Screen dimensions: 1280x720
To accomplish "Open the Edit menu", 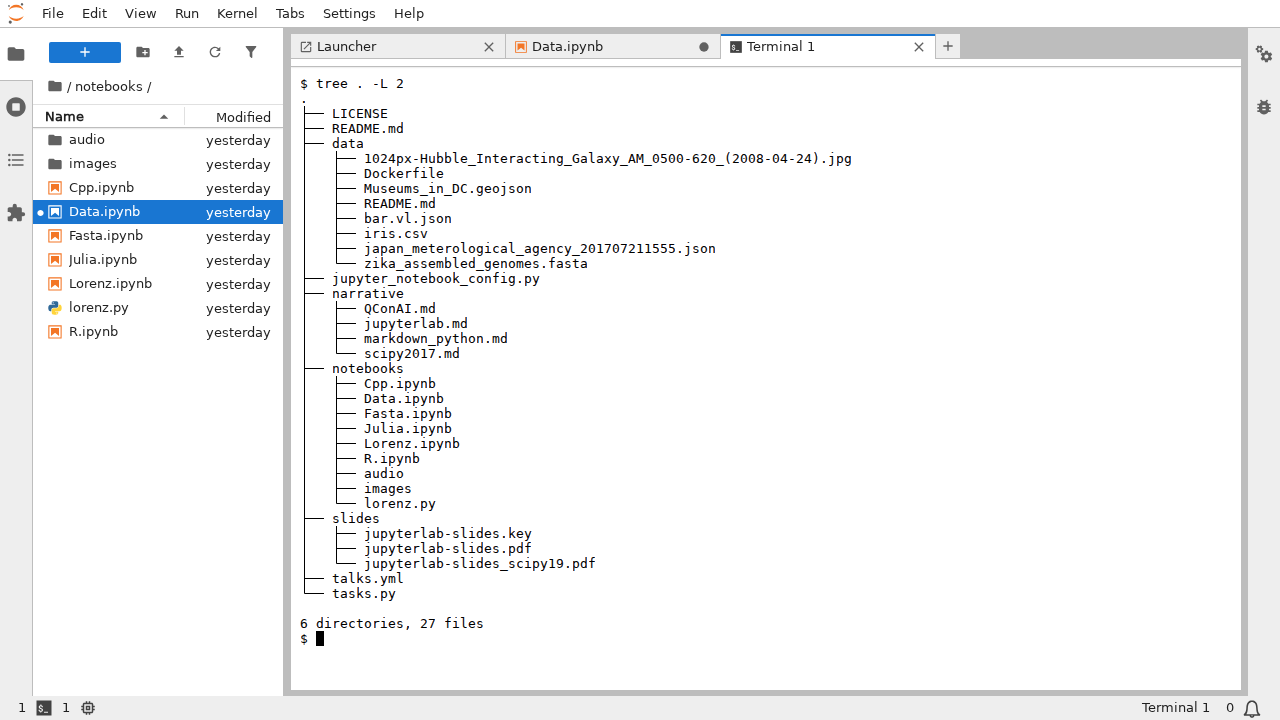I will coord(94,13).
